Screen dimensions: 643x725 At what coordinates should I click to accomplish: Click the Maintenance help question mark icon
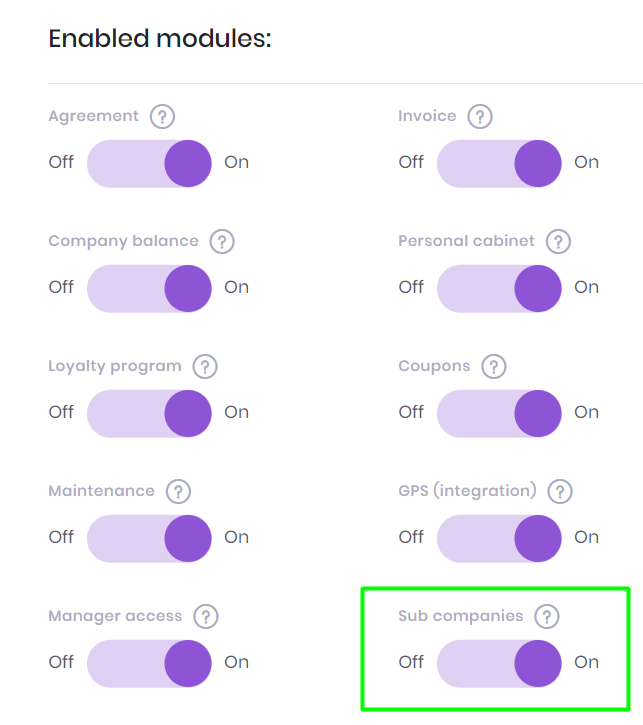point(178,491)
